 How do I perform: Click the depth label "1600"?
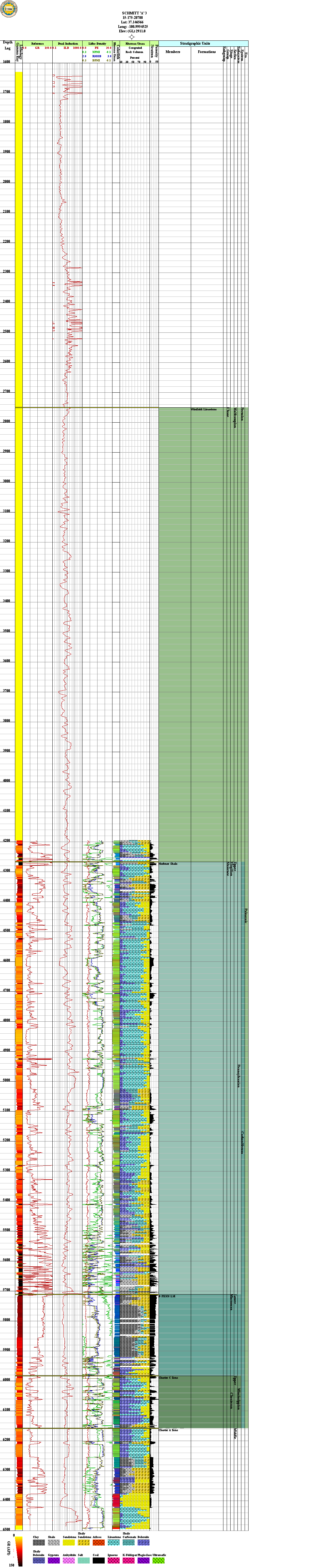point(7,62)
